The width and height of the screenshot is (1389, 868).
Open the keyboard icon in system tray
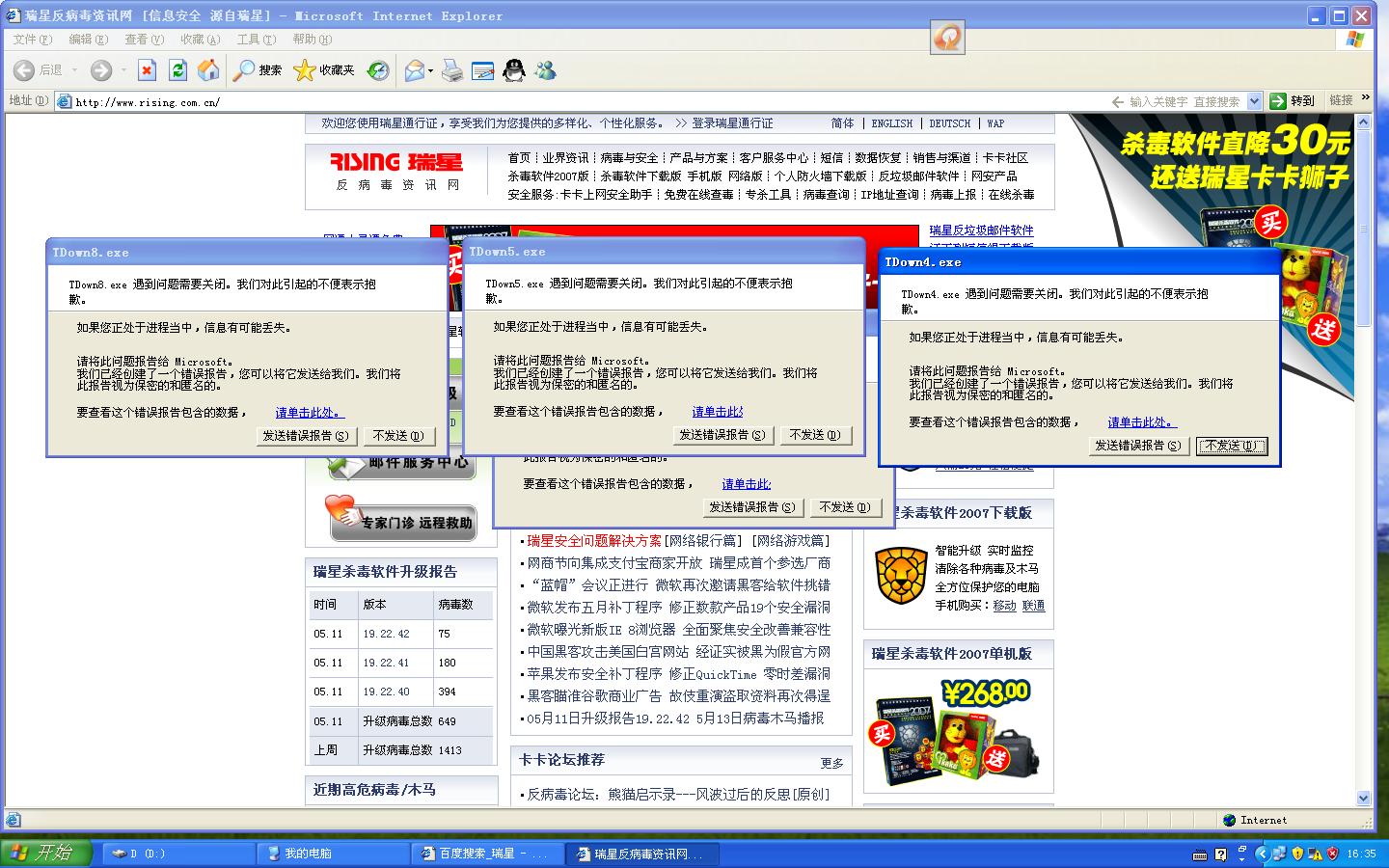coord(1200,854)
